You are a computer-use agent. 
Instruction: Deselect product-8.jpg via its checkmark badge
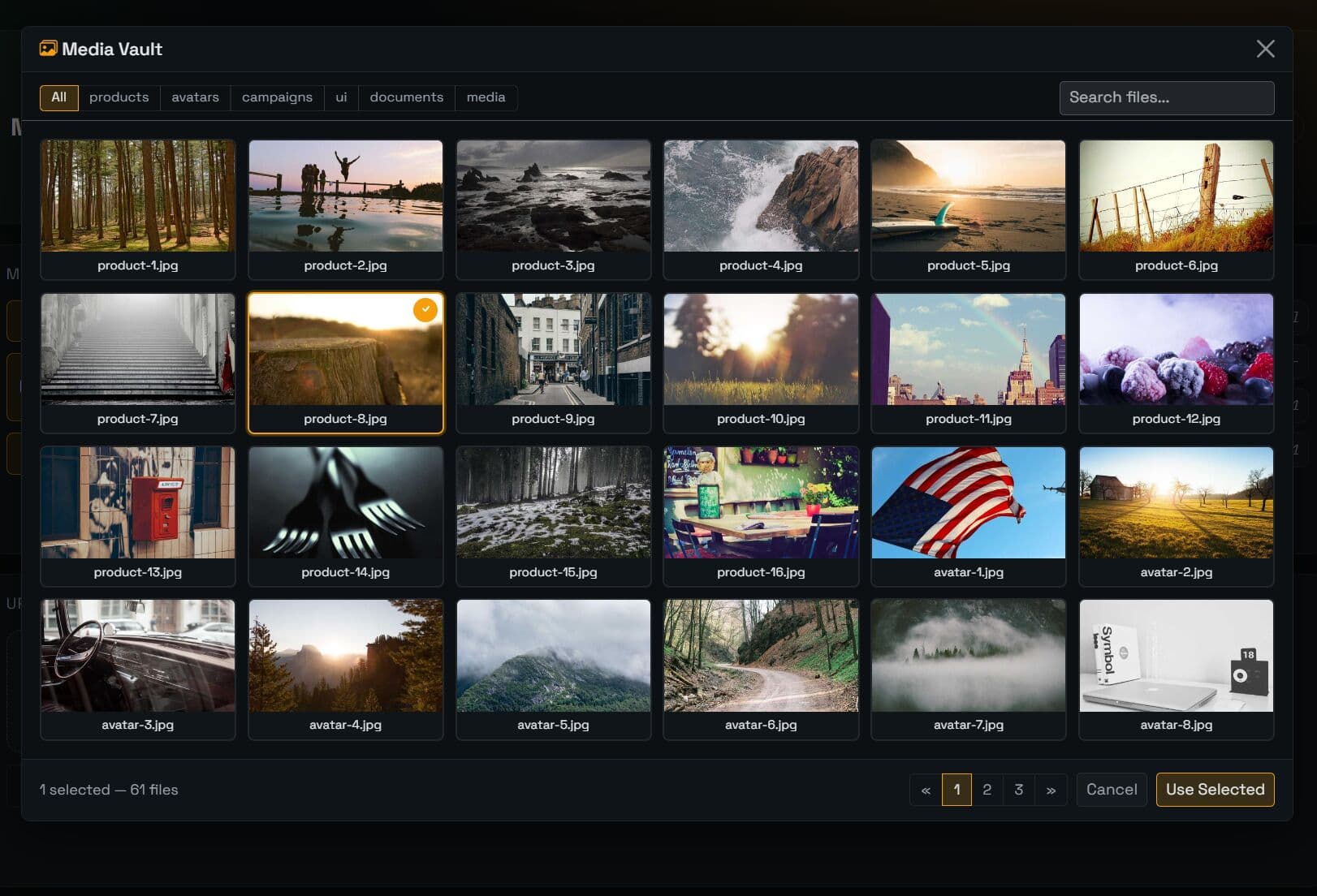point(425,309)
